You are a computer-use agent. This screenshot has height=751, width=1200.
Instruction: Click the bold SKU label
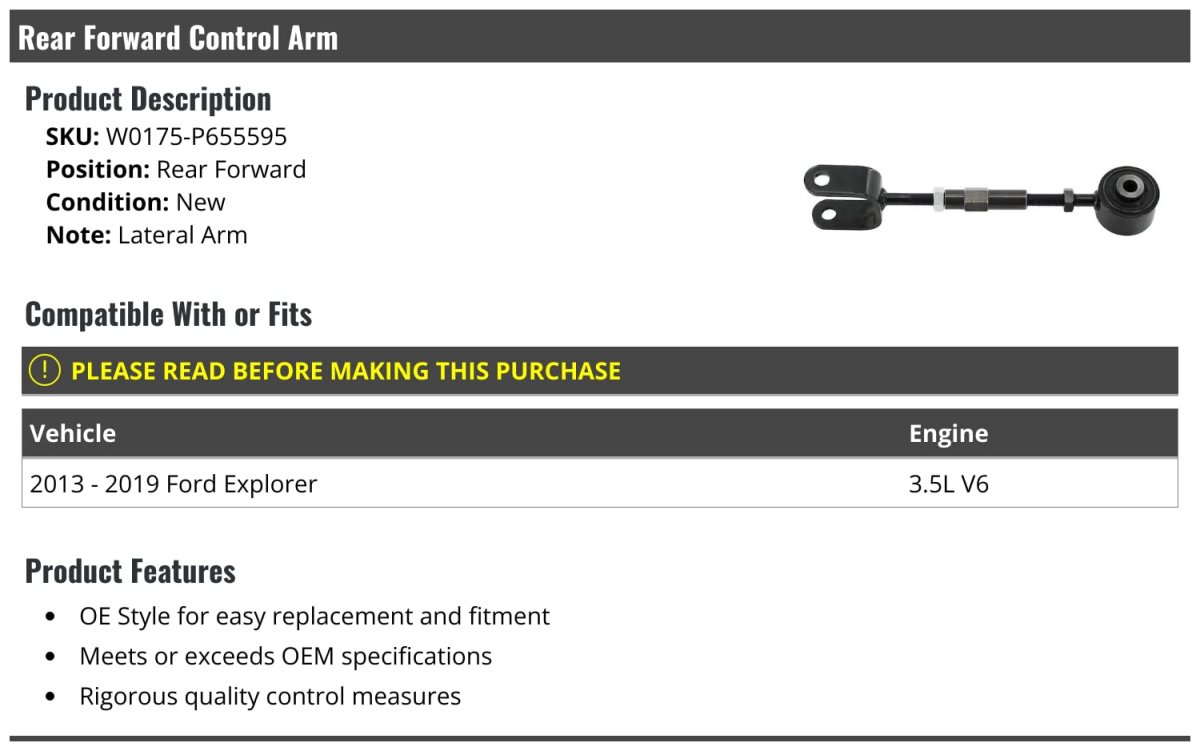click(72, 137)
